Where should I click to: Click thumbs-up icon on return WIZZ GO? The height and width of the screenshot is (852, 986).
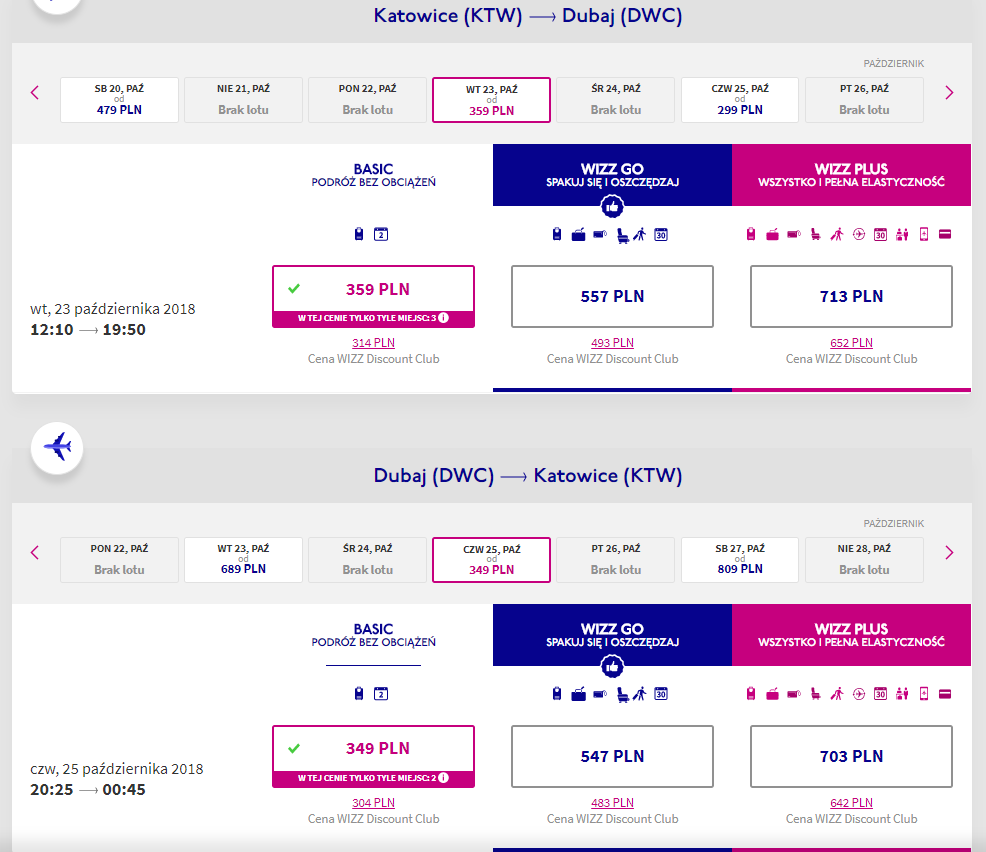click(x=612, y=667)
